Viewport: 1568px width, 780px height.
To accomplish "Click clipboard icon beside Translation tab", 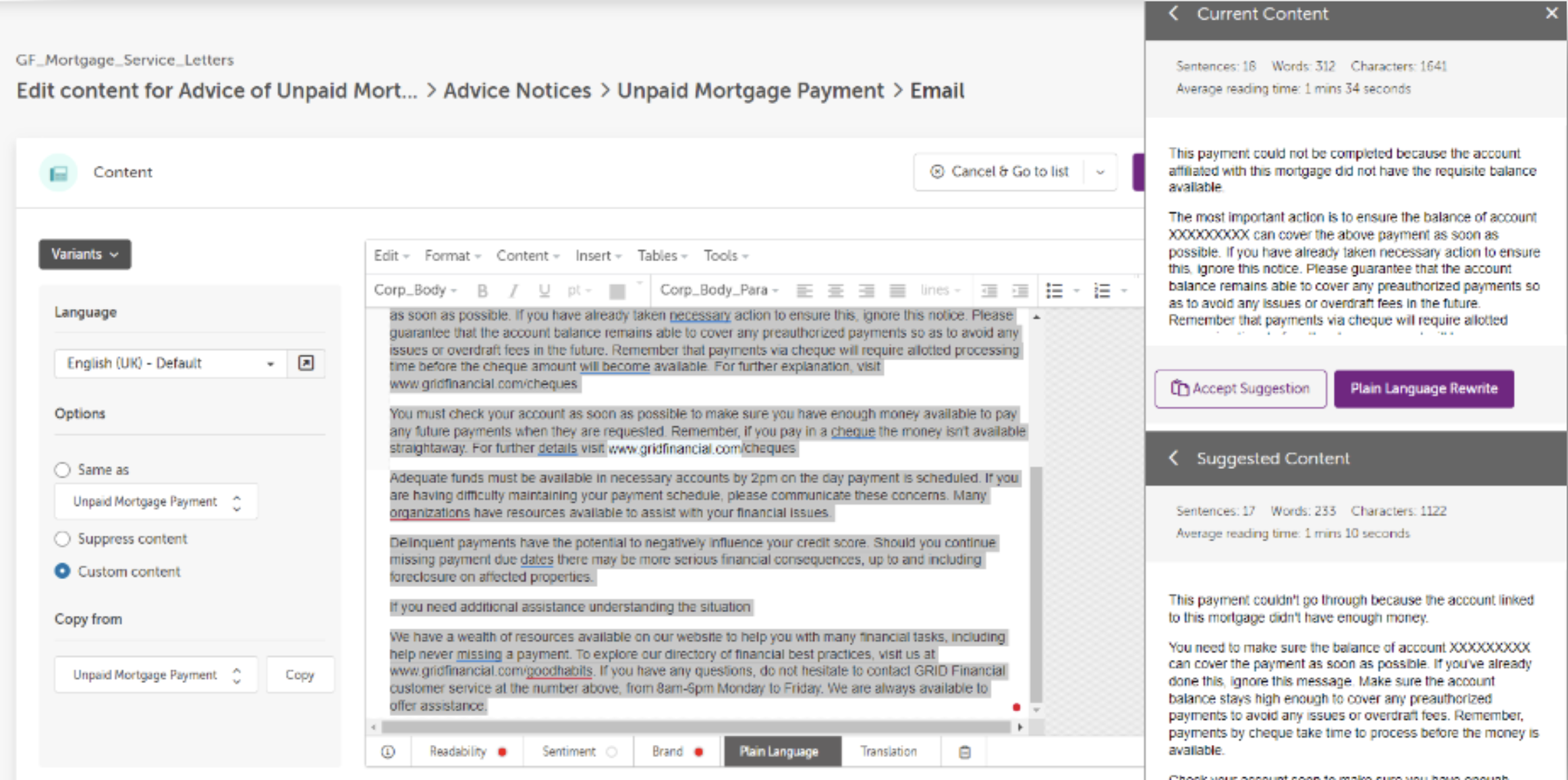I will (965, 752).
